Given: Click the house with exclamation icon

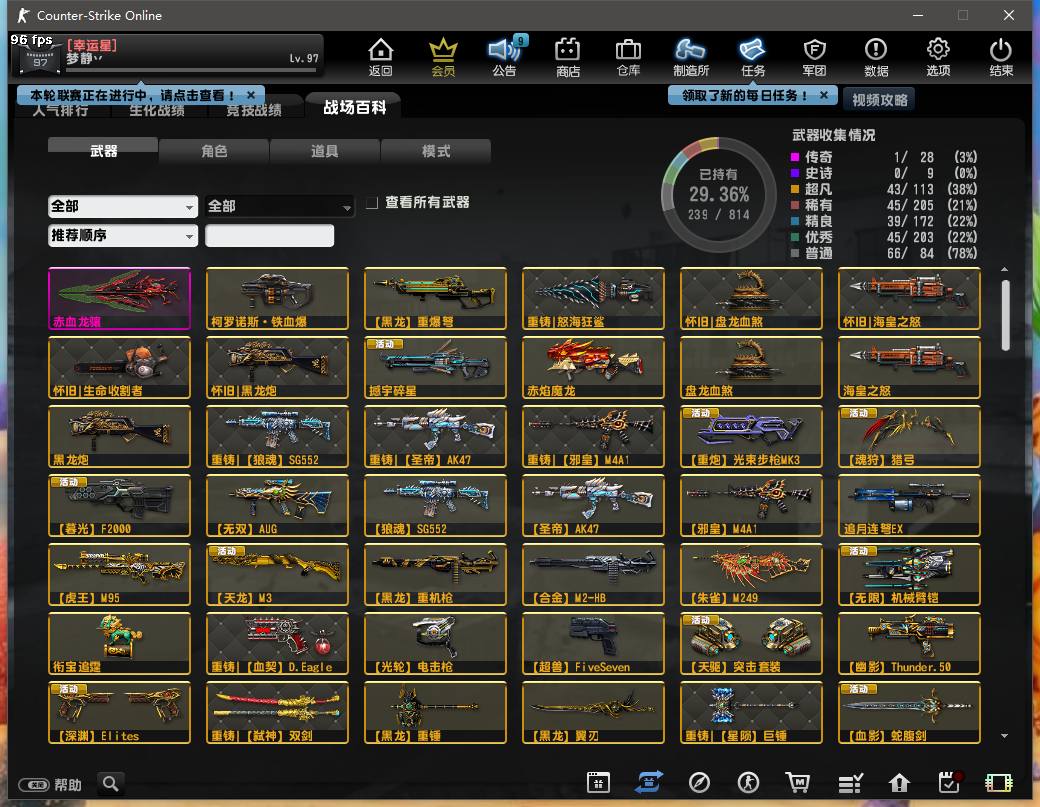Looking at the screenshot, I should point(899,783).
